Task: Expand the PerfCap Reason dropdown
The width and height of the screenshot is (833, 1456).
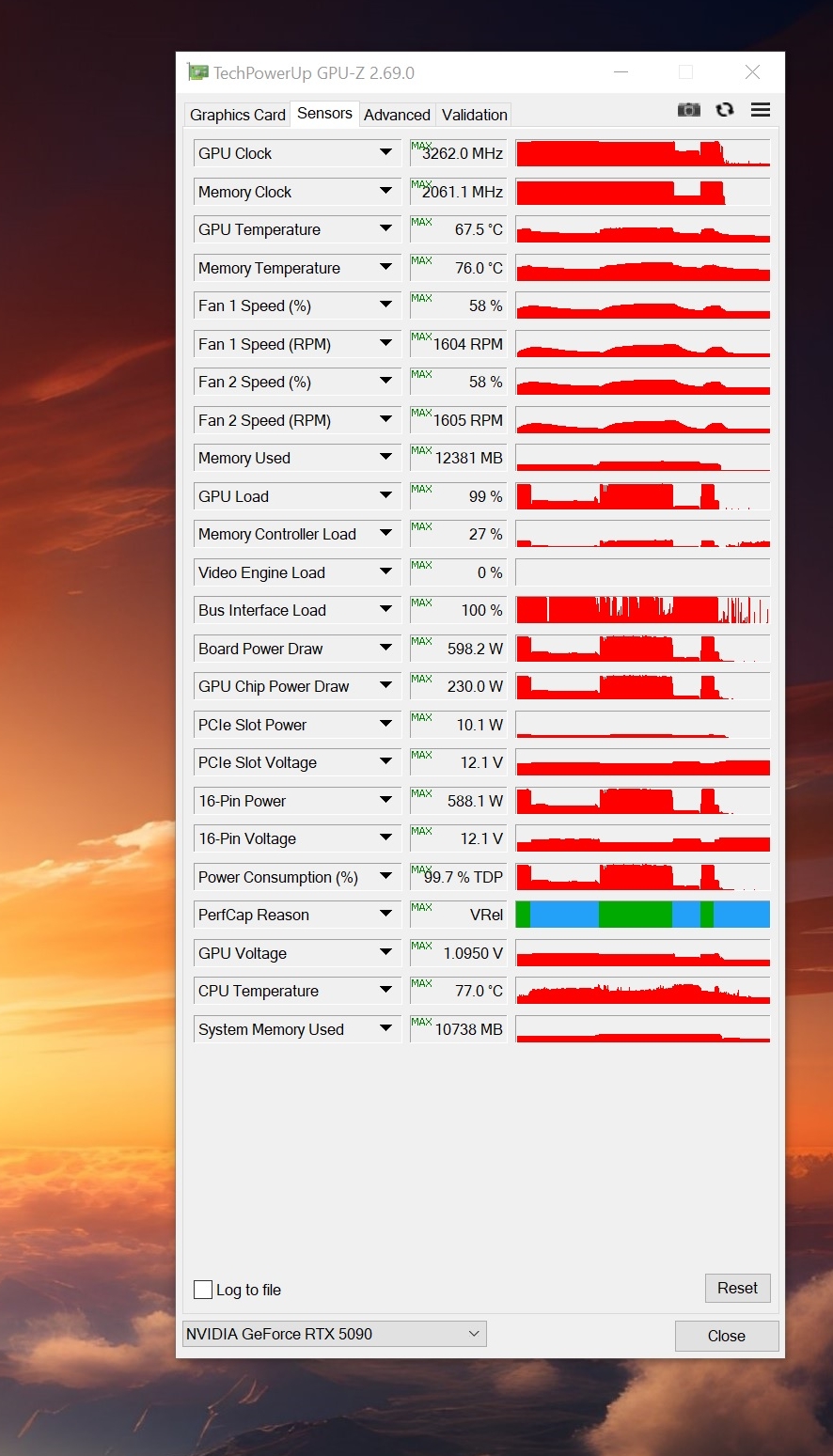Action: (385, 914)
